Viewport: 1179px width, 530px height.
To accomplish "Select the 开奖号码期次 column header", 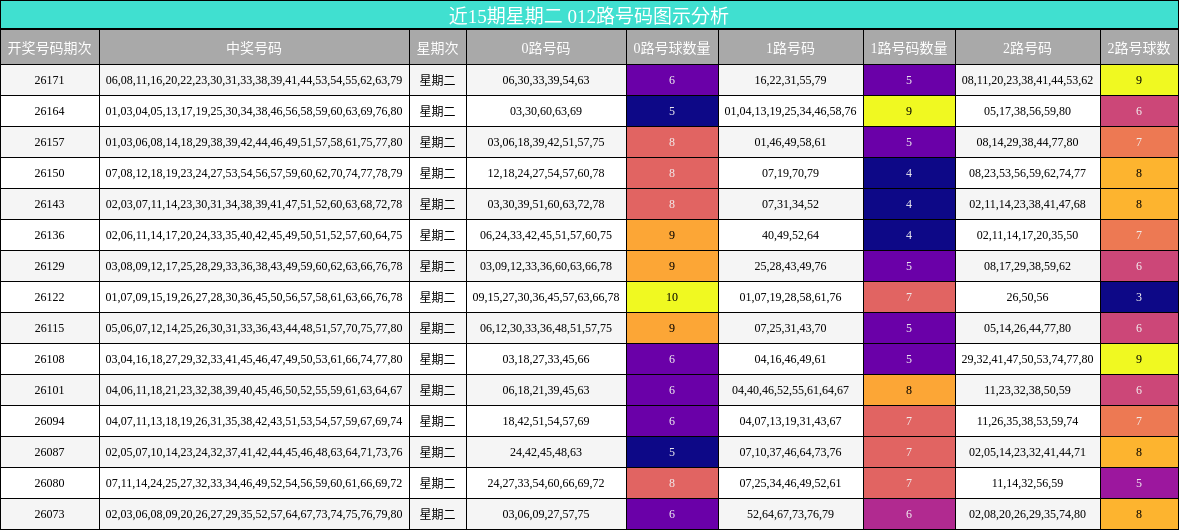I will [50, 49].
